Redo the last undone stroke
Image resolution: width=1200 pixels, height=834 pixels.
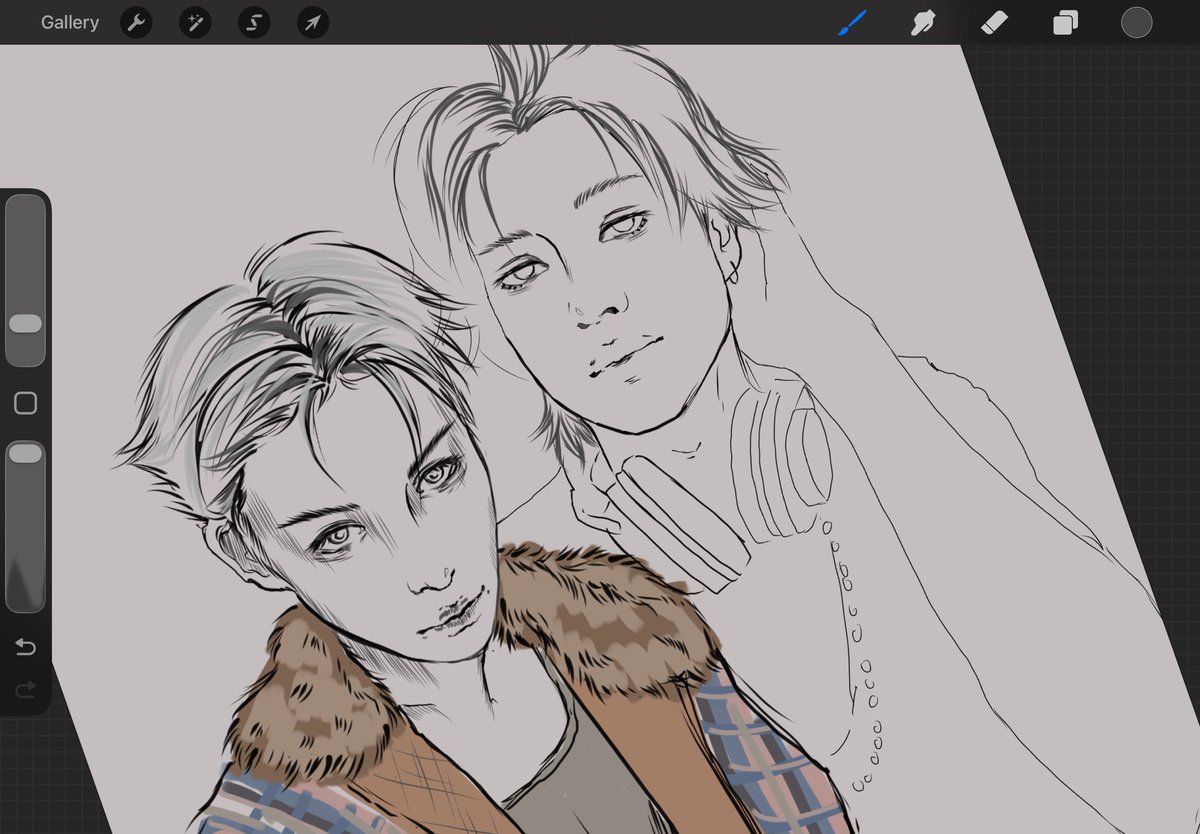coord(25,689)
